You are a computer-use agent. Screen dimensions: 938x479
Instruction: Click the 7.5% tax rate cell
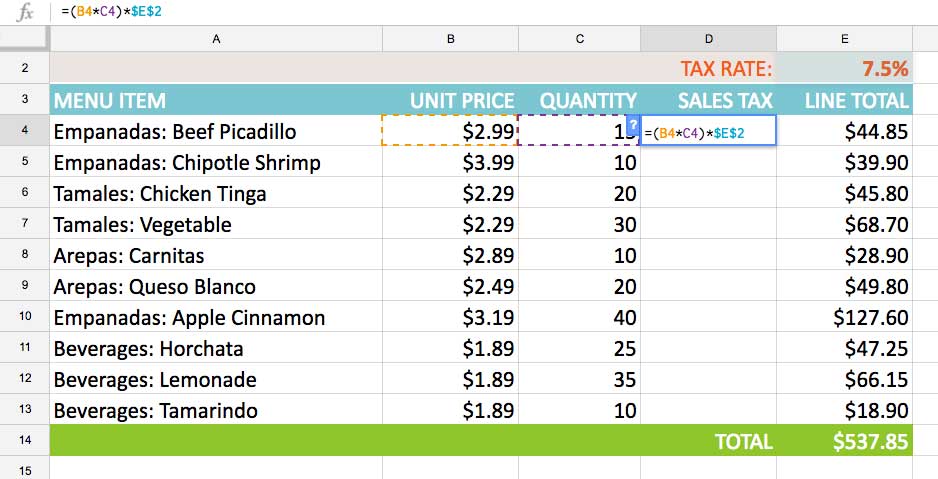pos(845,68)
